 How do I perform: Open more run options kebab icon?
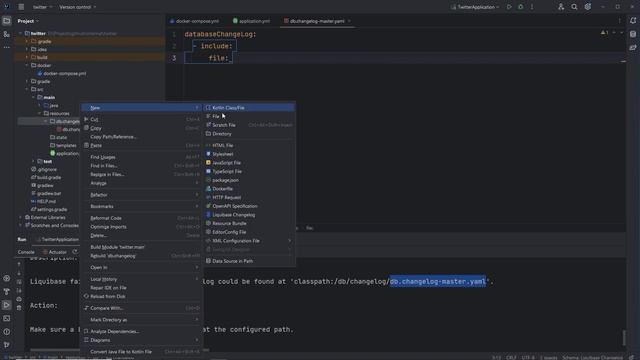[x=532, y=7]
